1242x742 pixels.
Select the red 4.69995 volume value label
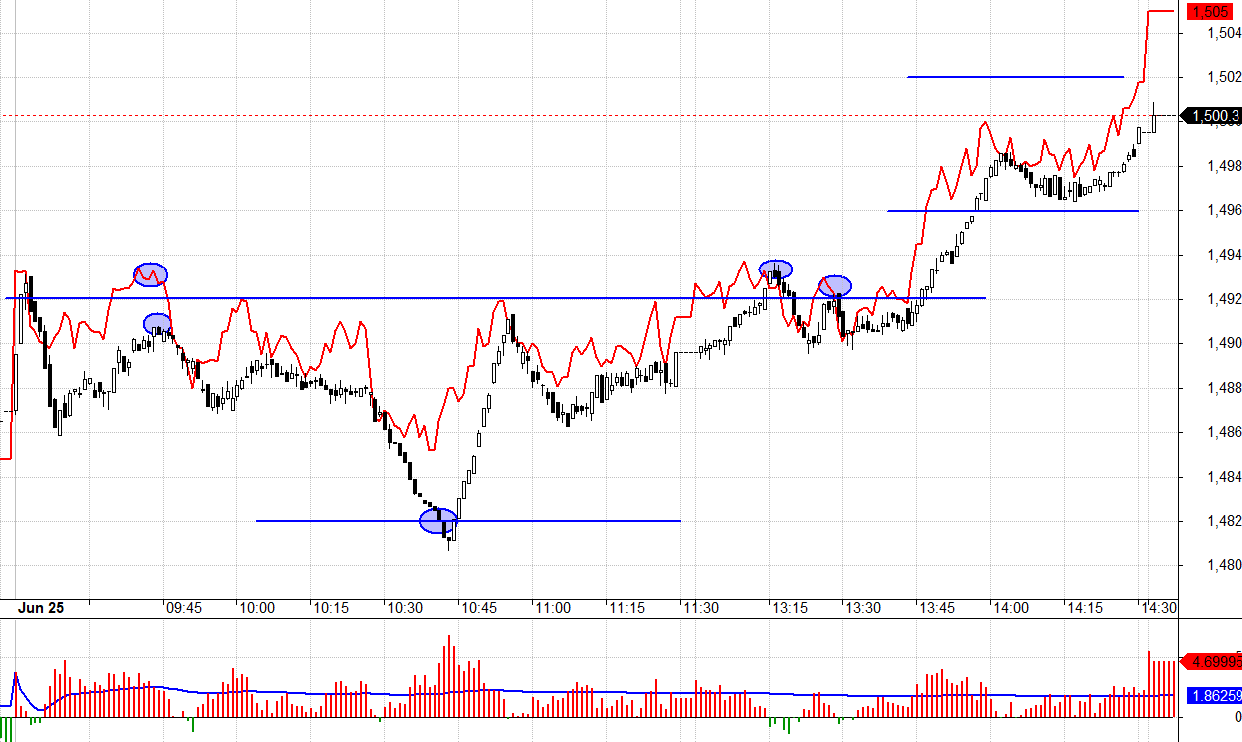(1213, 661)
